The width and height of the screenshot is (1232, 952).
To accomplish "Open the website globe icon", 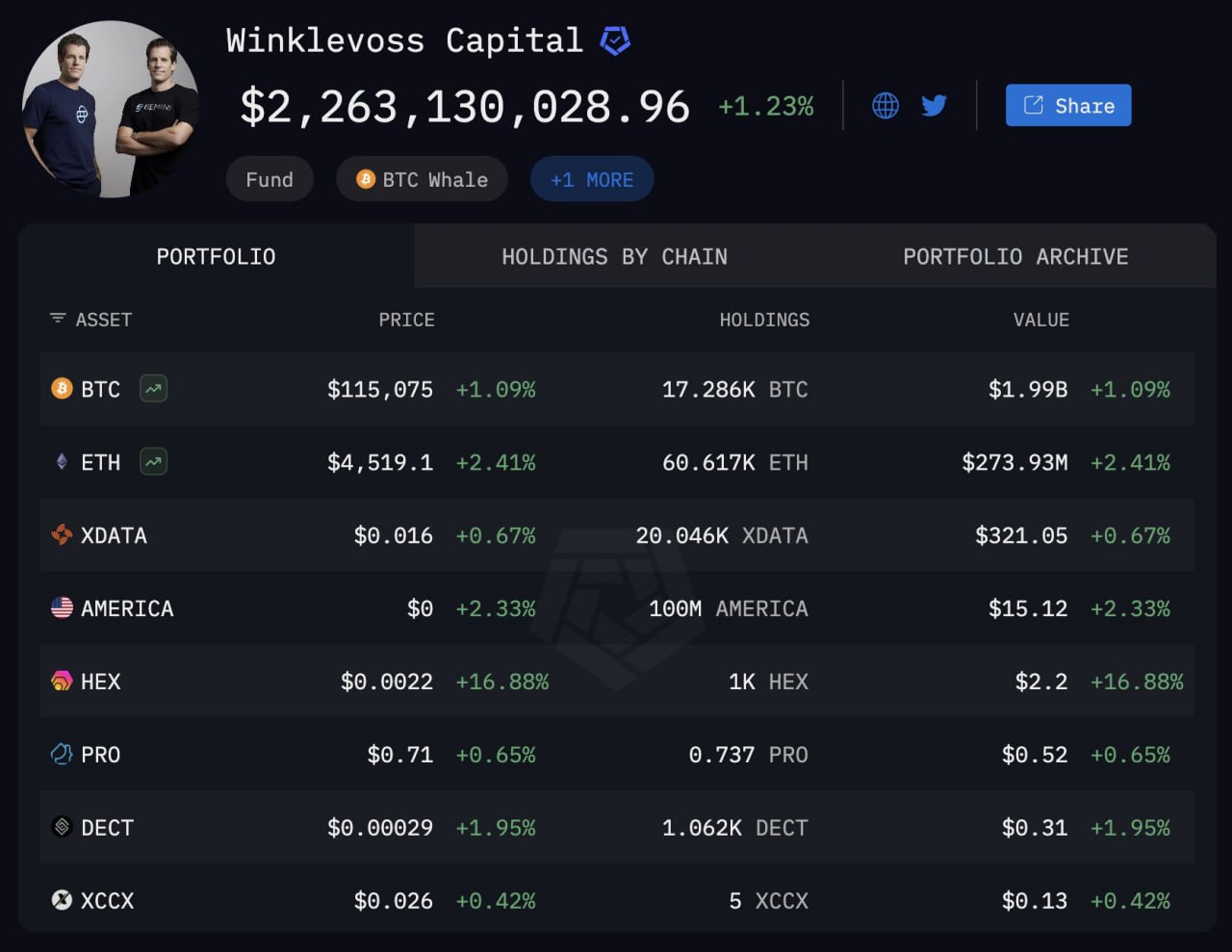I will (885, 105).
